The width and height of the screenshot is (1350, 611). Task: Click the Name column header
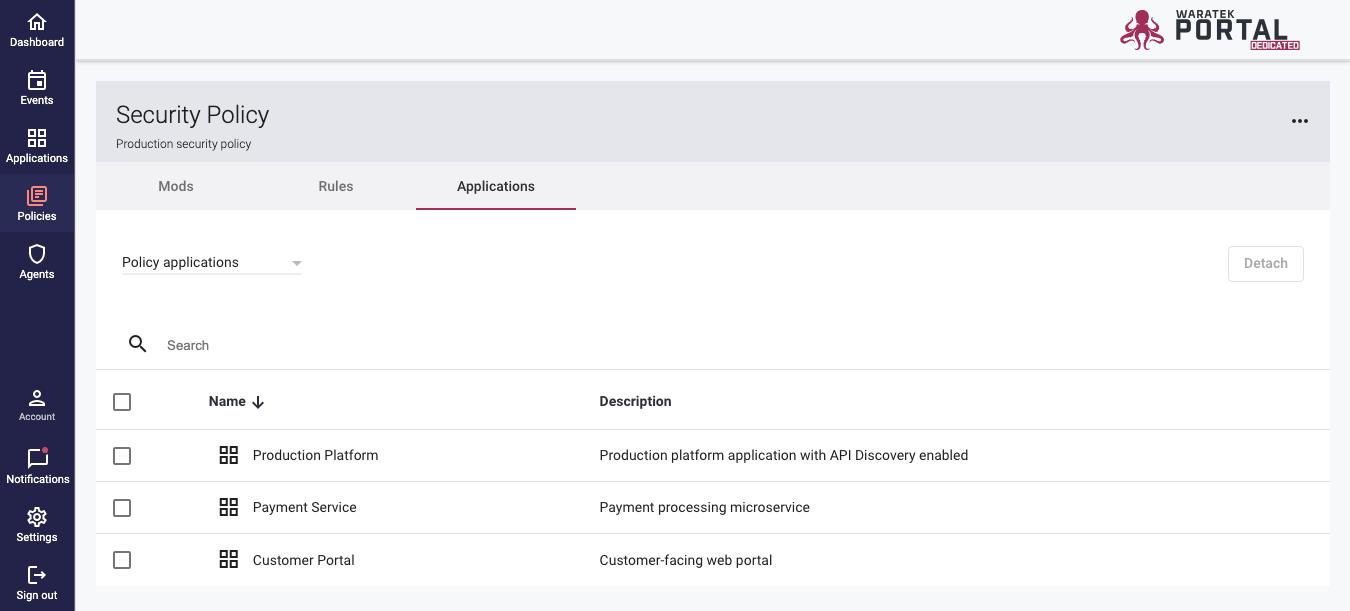227,401
